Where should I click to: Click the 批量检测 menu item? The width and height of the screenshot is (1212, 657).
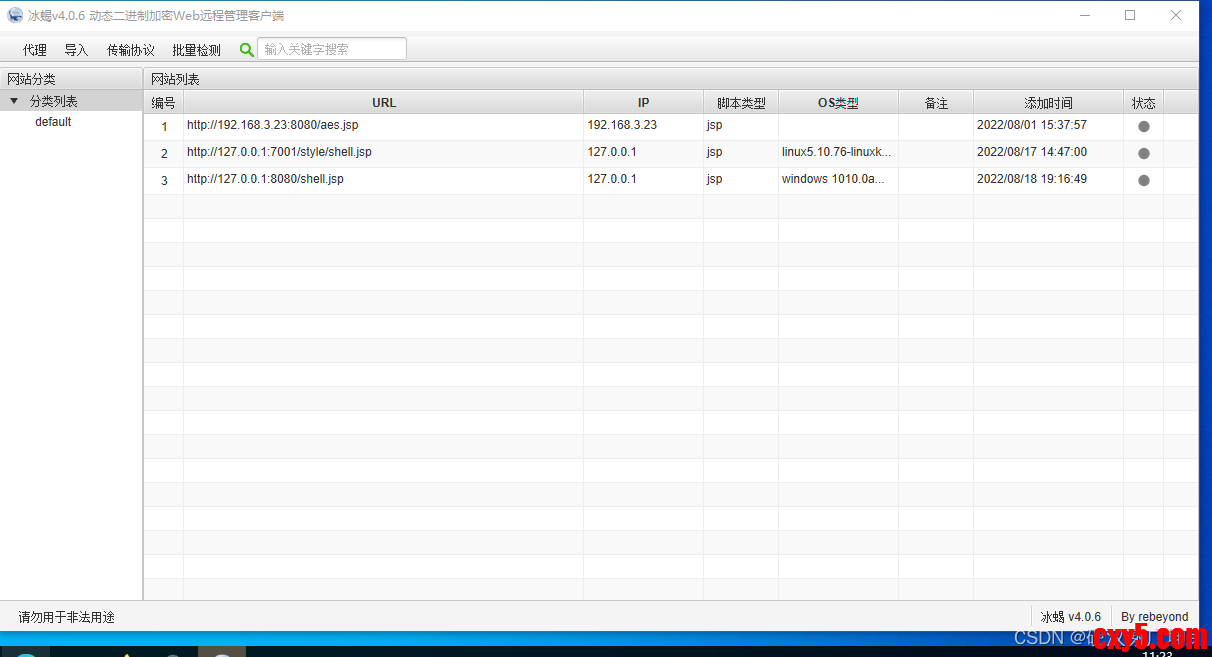coord(196,50)
